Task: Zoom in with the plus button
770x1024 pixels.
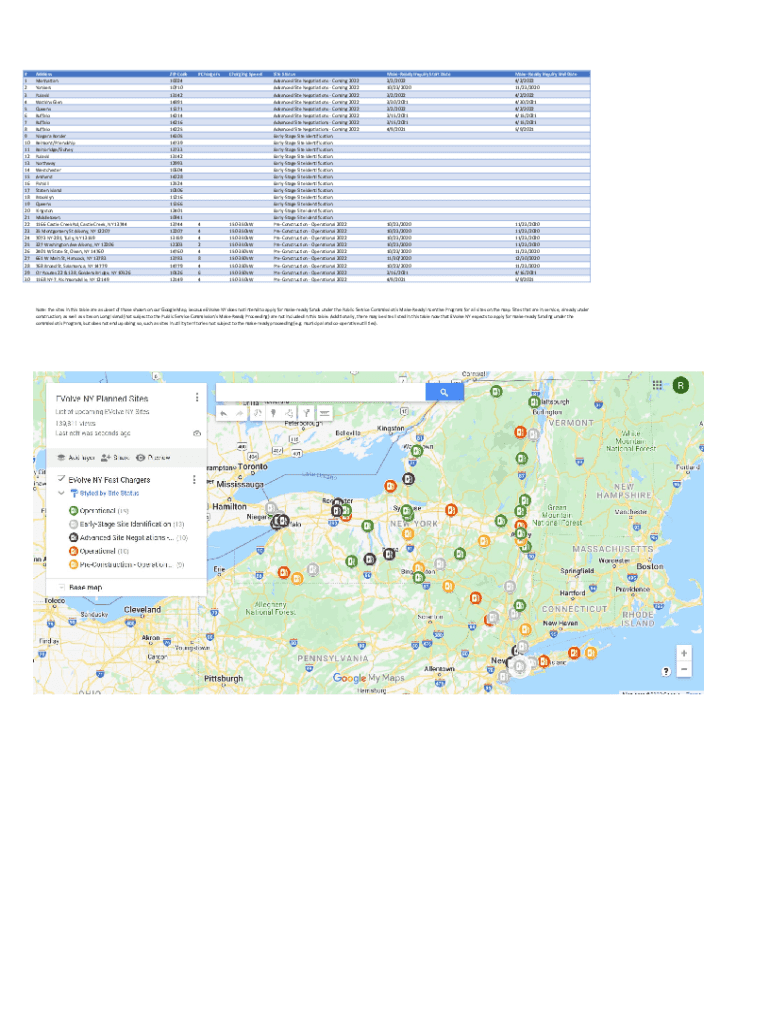Action: (x=683, y=652)
